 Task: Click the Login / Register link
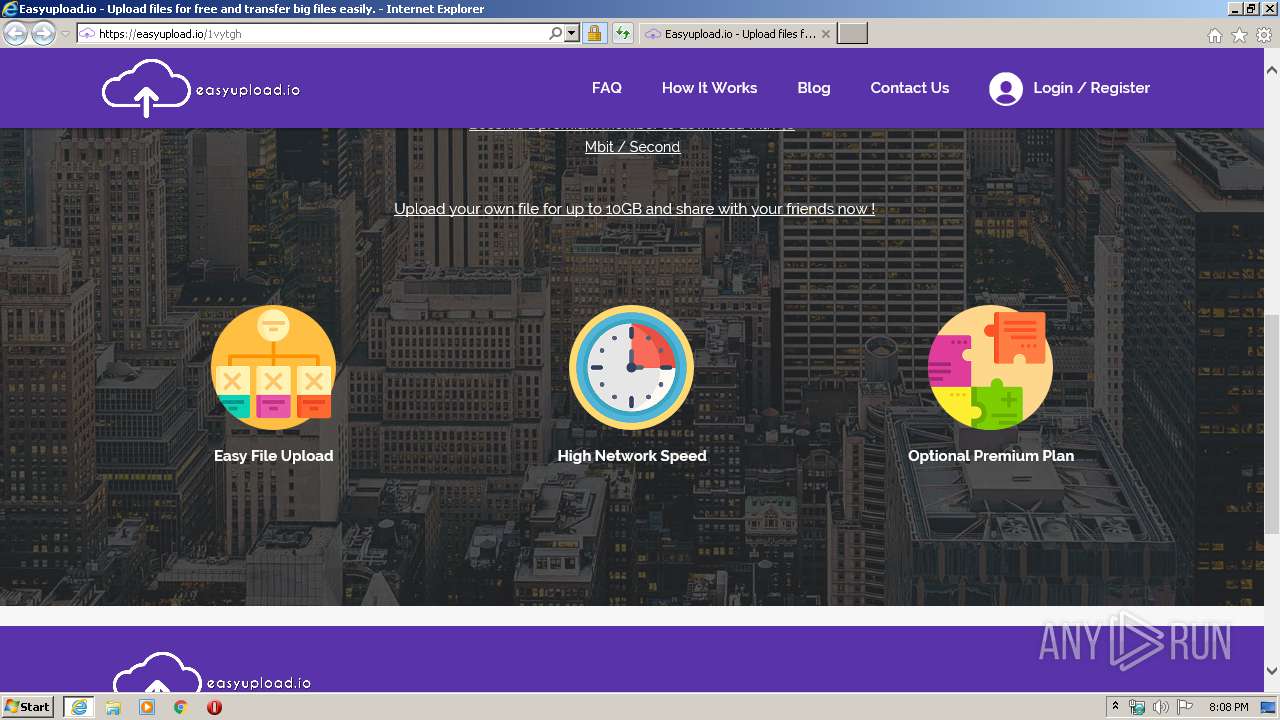pos(1091,88)
